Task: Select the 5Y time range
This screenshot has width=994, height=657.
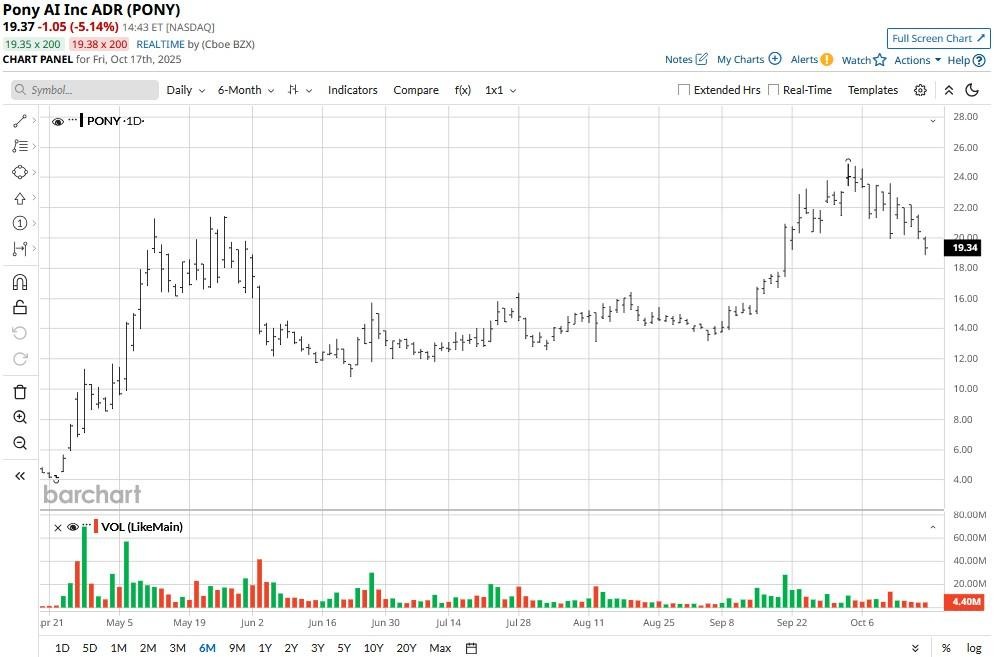Action: 344,647
